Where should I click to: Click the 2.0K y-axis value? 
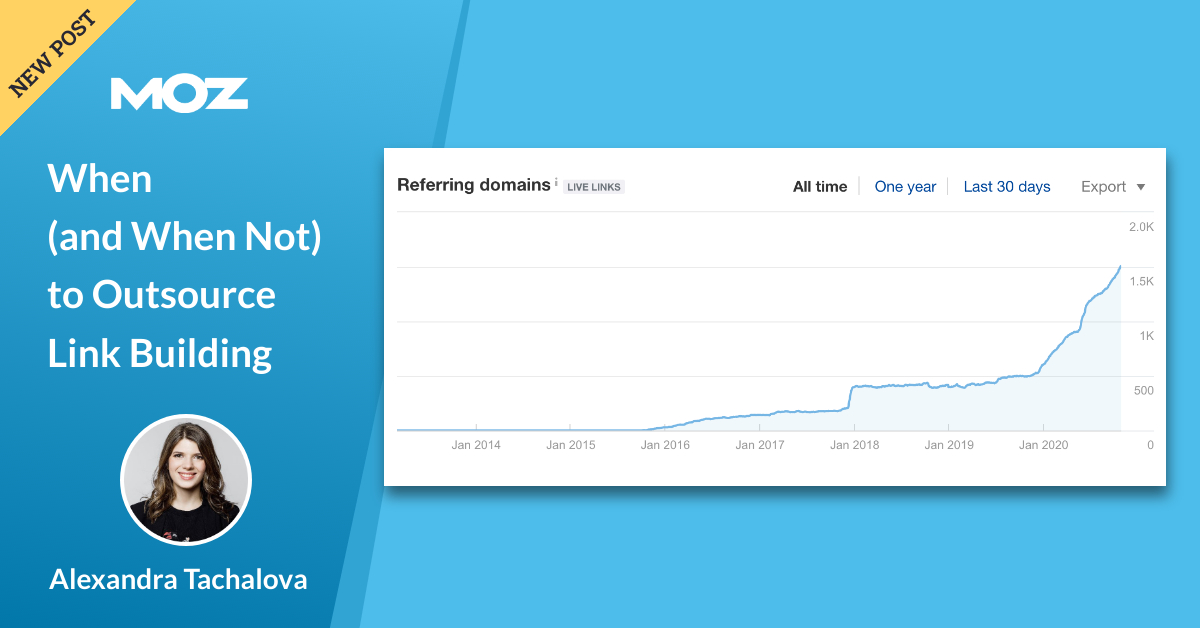click(1141, 227)
